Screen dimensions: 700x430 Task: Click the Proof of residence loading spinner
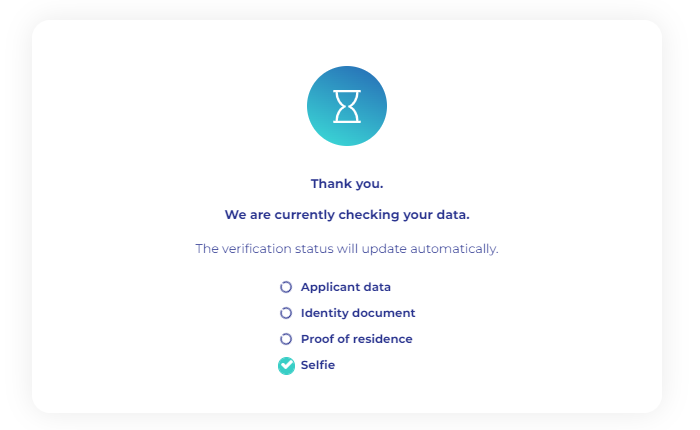pyautogui.click(x=286, y=339)
